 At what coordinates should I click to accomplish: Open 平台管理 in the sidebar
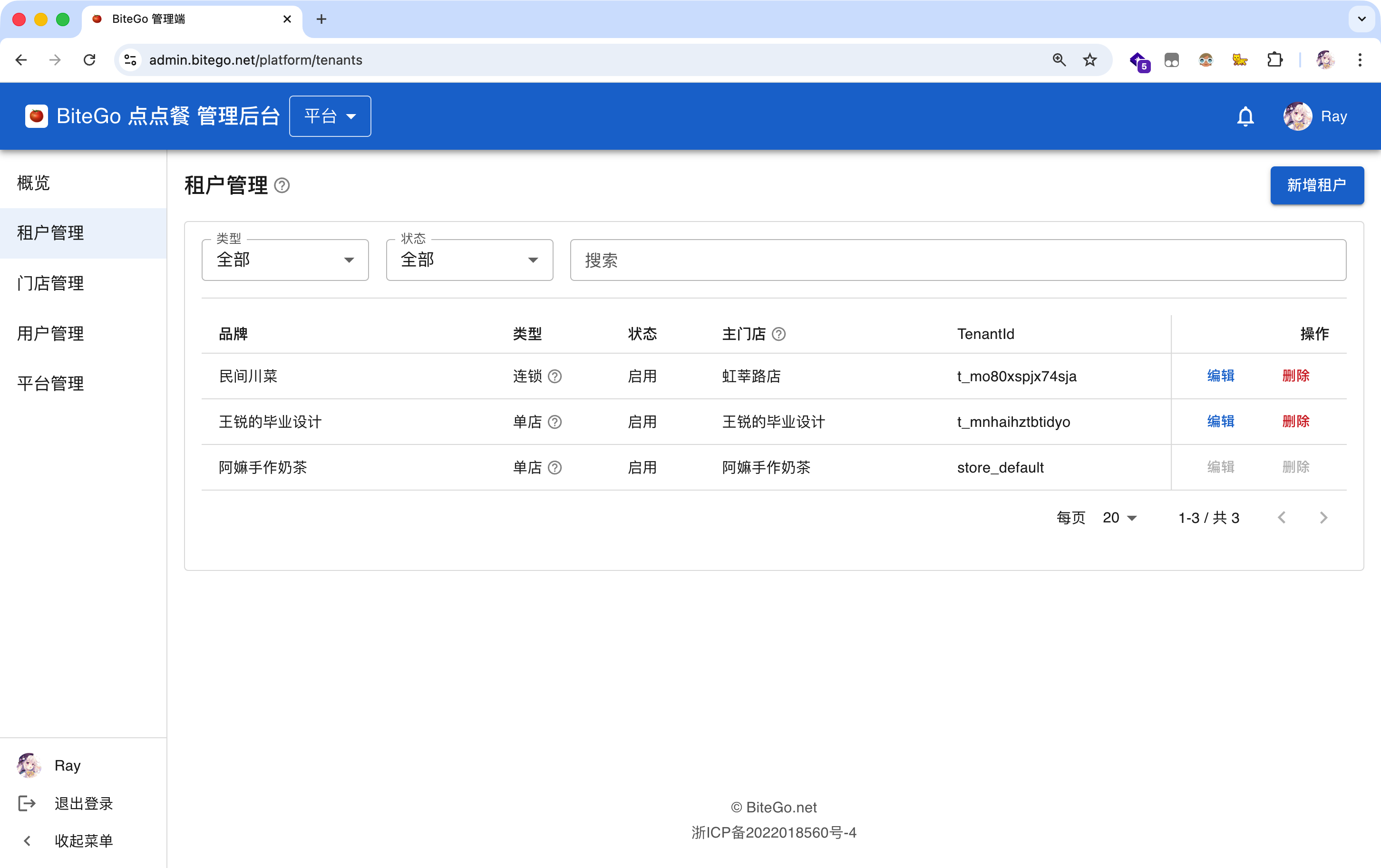pyautogui.click(x=83, y=384)
